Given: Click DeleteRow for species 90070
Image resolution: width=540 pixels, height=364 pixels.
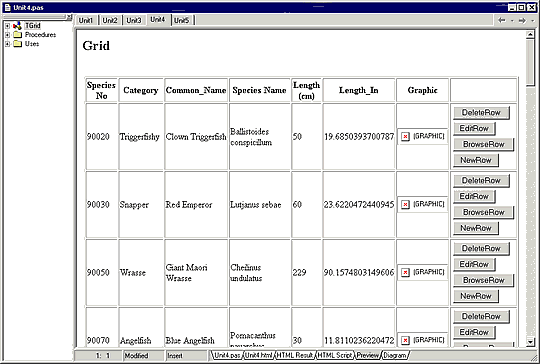Looking at the screenshot, I should 481,316.
